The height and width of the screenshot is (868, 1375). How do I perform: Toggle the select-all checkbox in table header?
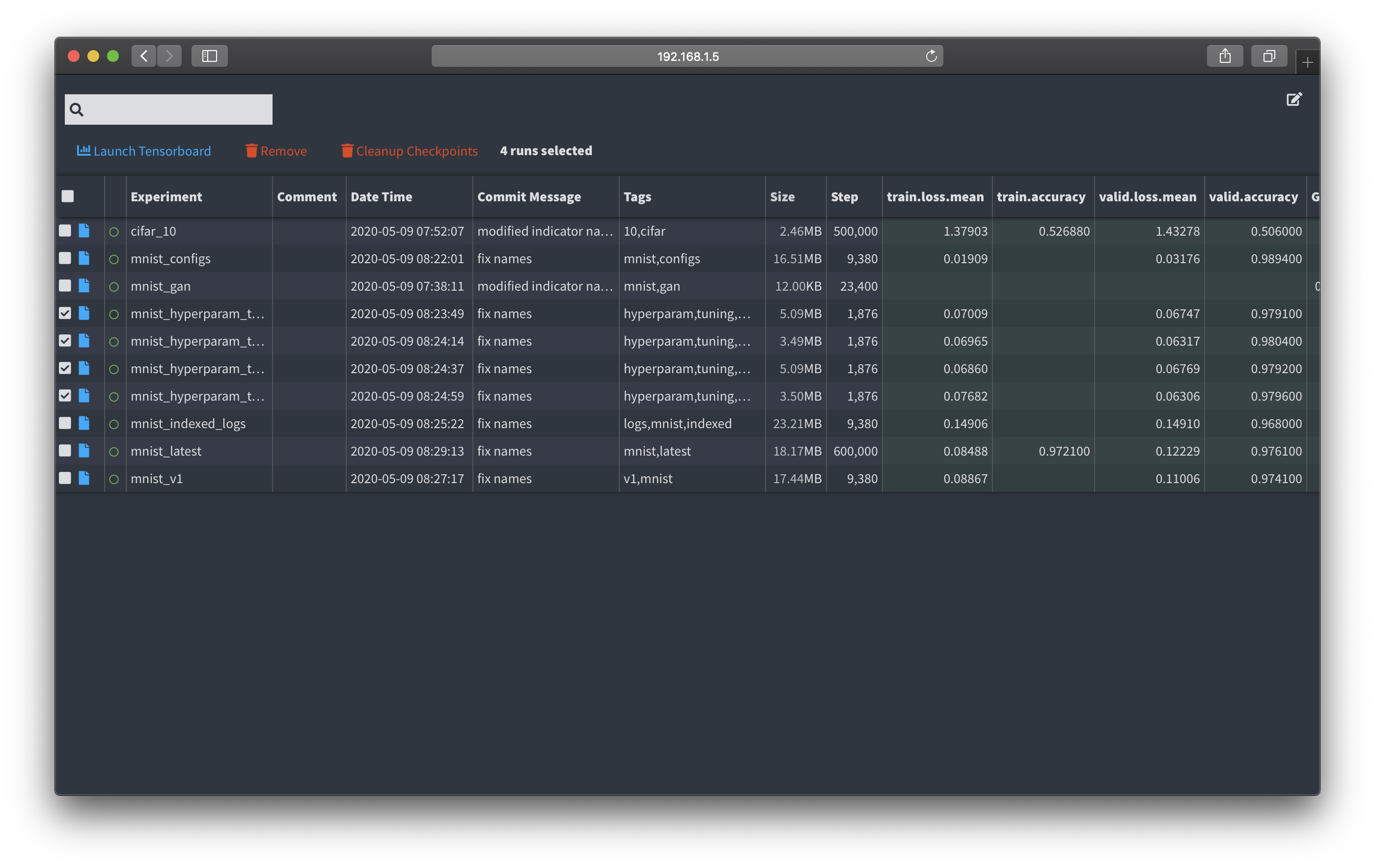tap(67, 196)
